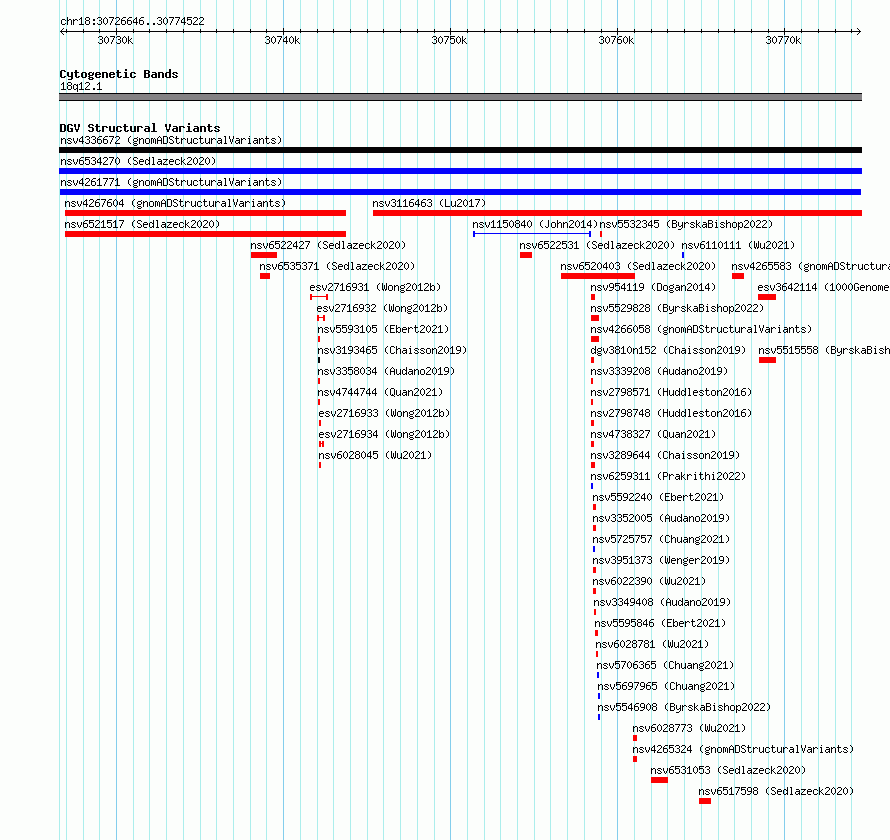Screen dimensions: 890x840
Task: Select the nsv3116463 (Lu2017) label
Action: (429, 203)
